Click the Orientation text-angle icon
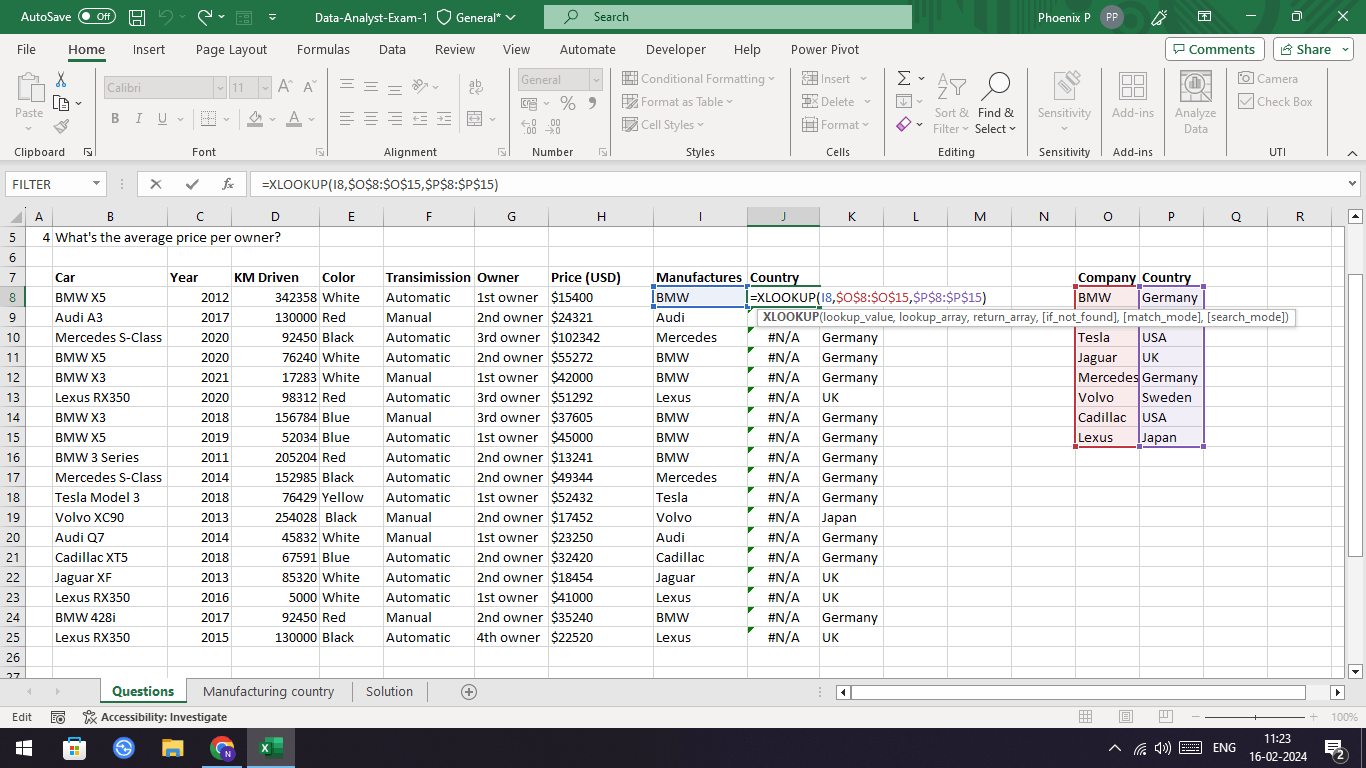Screen dimensions: 1366x768 click(421, 87)
